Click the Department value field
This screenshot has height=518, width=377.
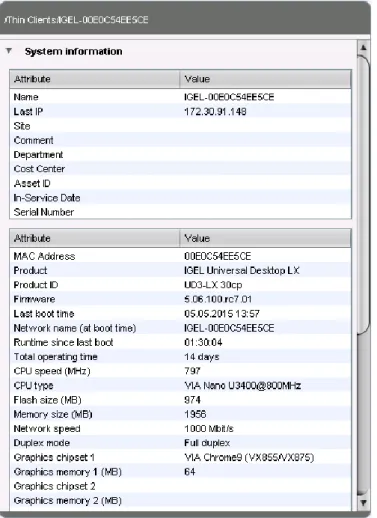265,155
